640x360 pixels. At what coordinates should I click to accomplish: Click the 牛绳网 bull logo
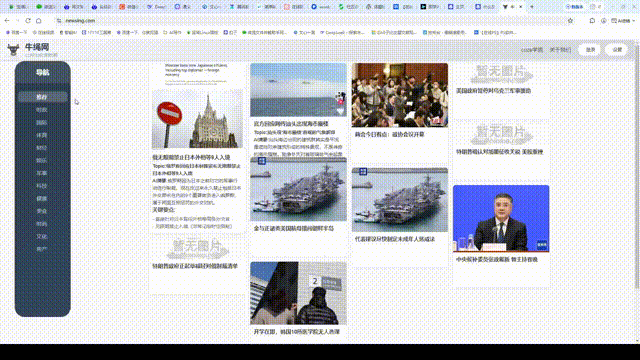13,50
